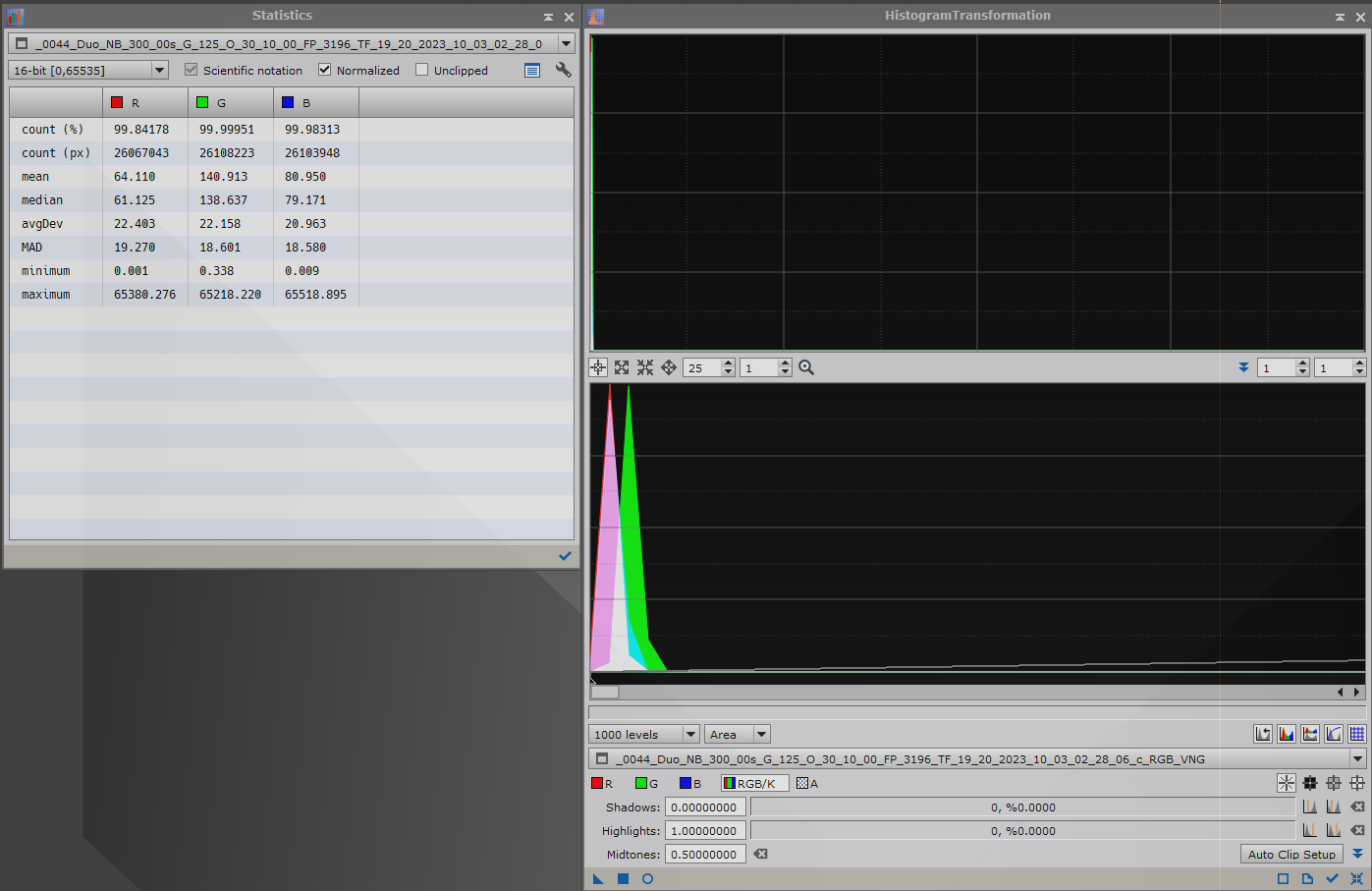Select the red R channel toggle

tap(602, 783)
